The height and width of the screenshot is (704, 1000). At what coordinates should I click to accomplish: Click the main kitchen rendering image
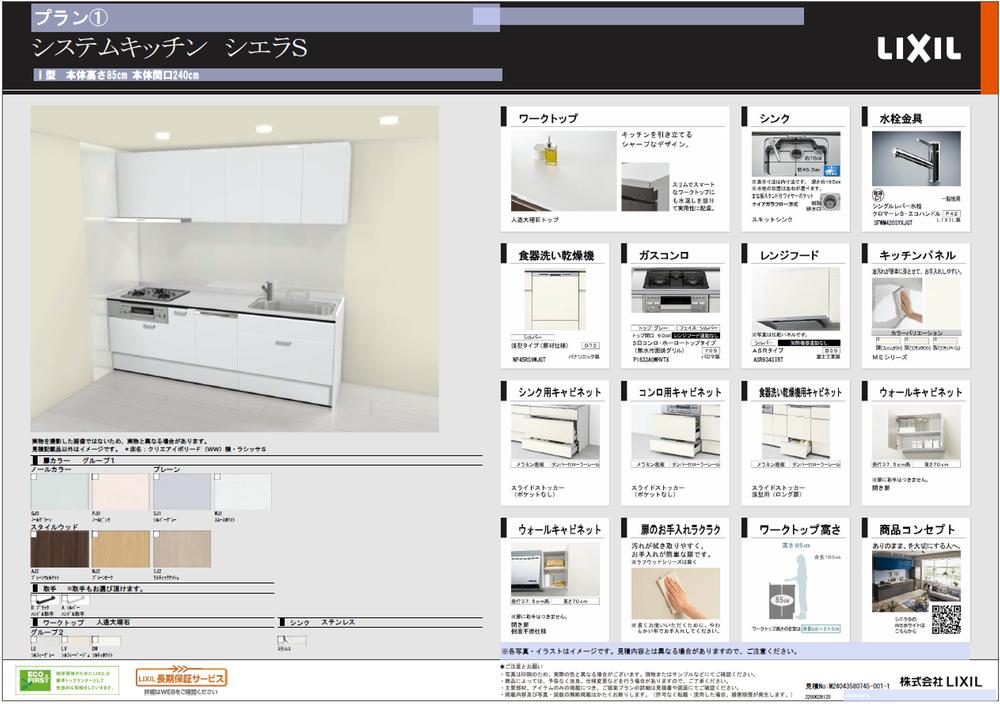[x=235, y=268]
